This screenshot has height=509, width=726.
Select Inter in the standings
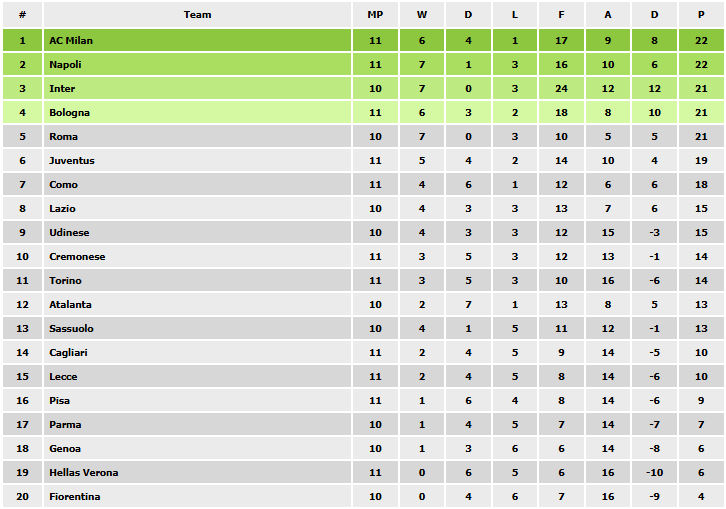click(x=62, y=89)
